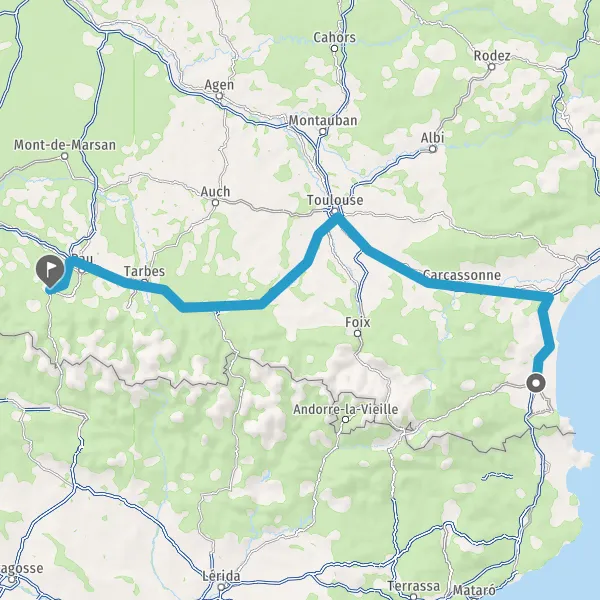Viewport: 600px width, 600px height.
Task: Click the Albi city marker
Action: [432, 149]
